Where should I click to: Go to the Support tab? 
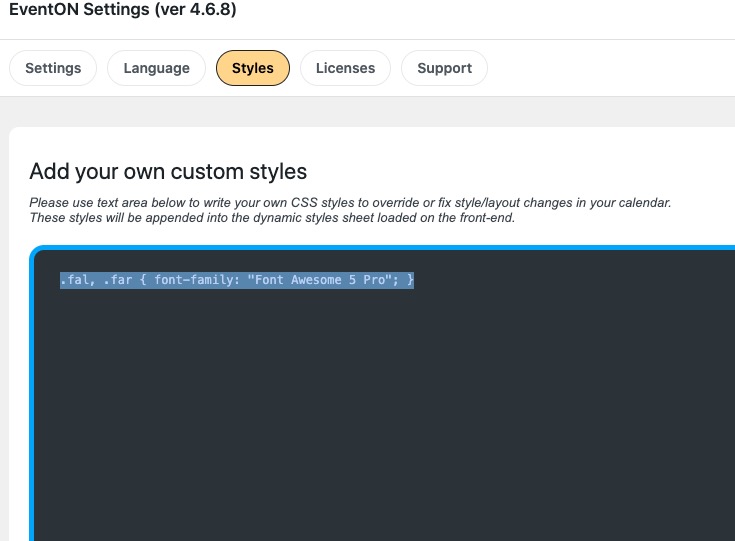[x=444, y=68]
